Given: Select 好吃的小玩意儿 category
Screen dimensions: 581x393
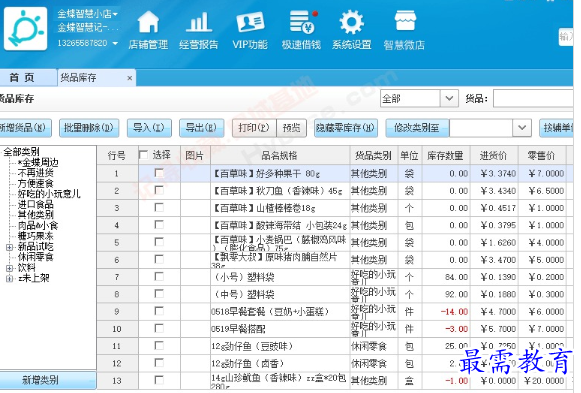Looking at the screenshot, I should coord(49,194).
